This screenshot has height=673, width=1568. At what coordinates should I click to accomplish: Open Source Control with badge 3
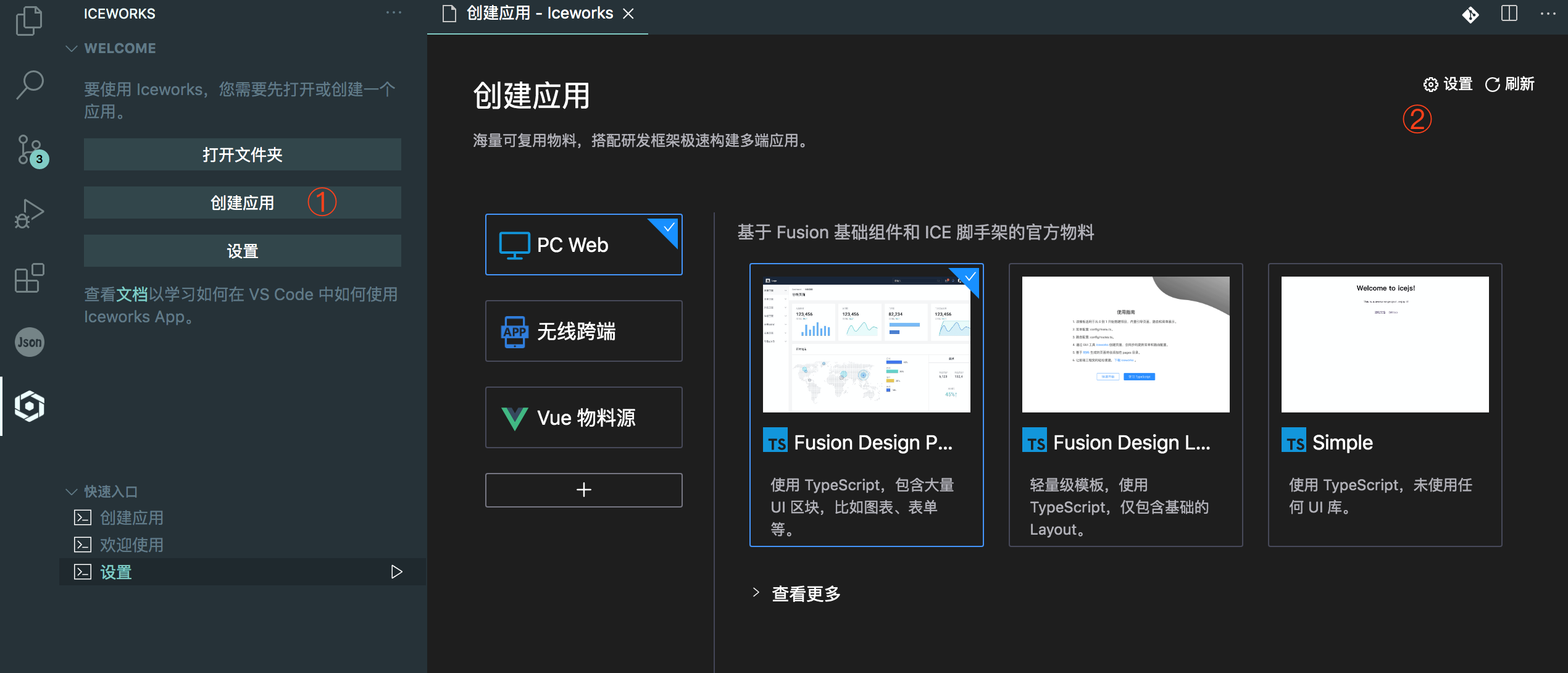(31, 151)
